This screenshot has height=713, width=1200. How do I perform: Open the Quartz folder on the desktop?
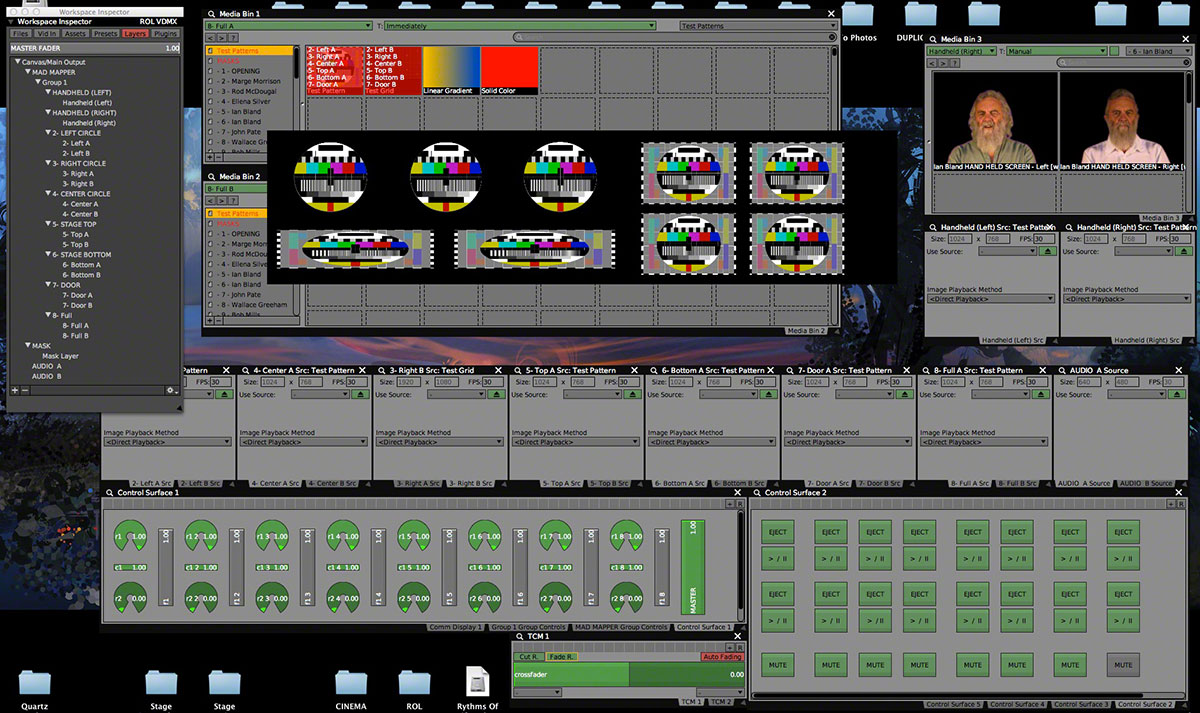click(x=35, y=683)
